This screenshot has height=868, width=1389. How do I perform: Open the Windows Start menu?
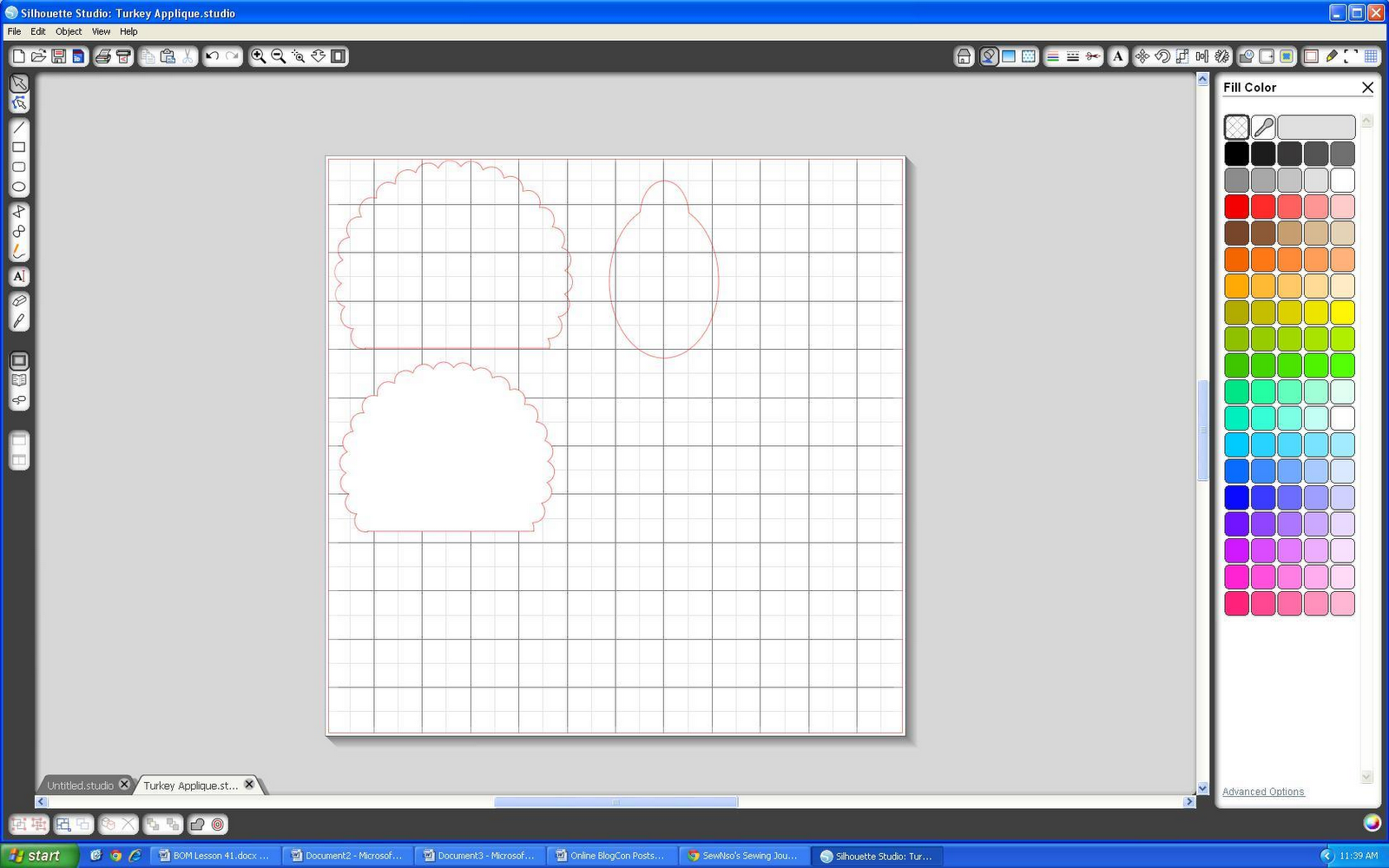click(x=39, y=856)
